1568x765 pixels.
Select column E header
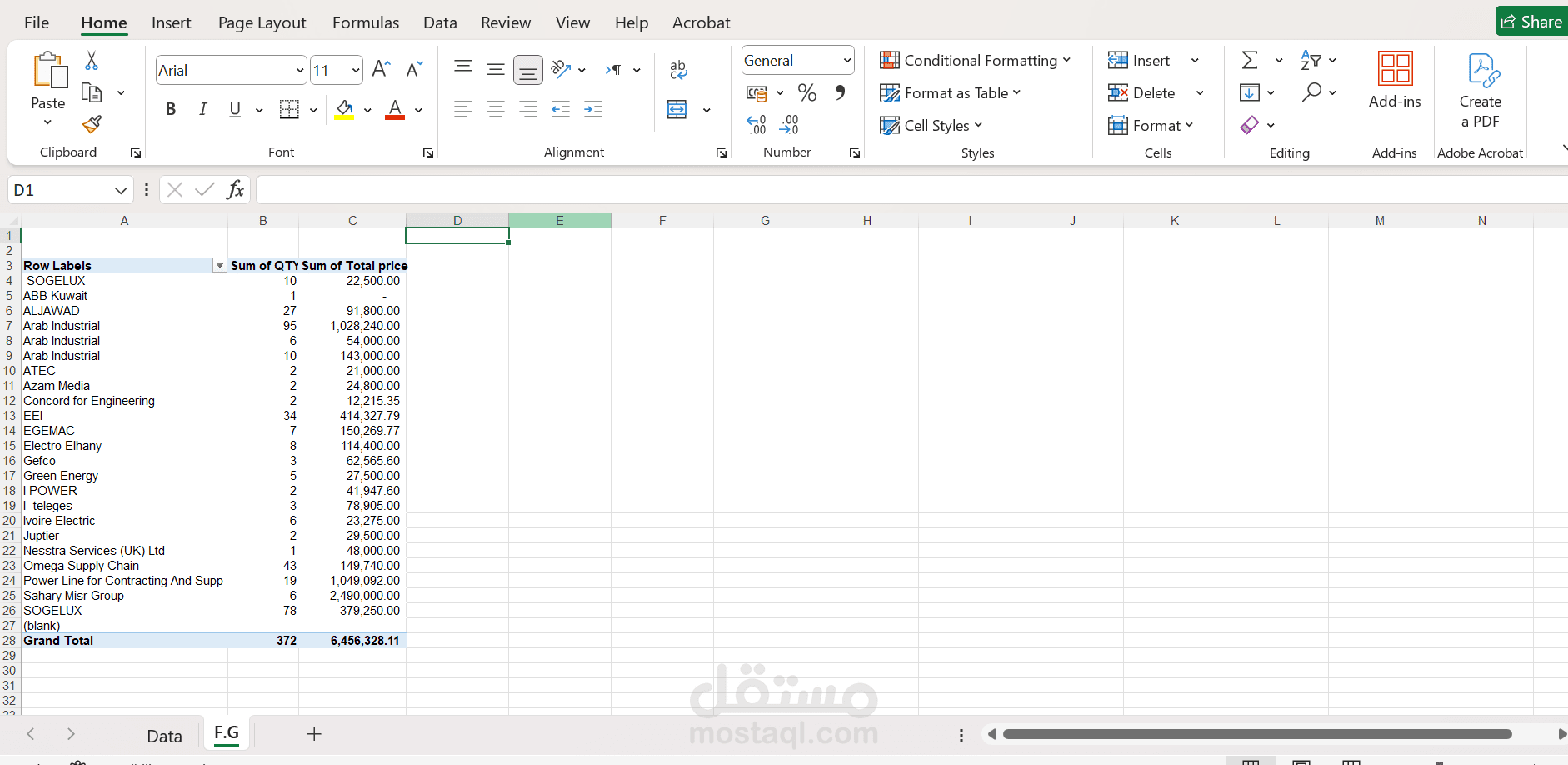(560, 220)
